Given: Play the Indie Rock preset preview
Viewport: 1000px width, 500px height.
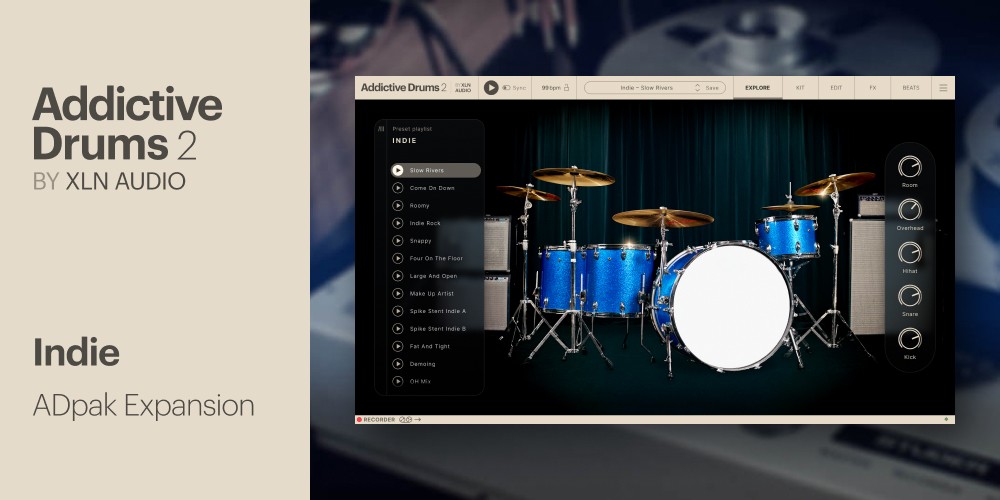Looking at the screenshot, I should [x=397, y=223].
